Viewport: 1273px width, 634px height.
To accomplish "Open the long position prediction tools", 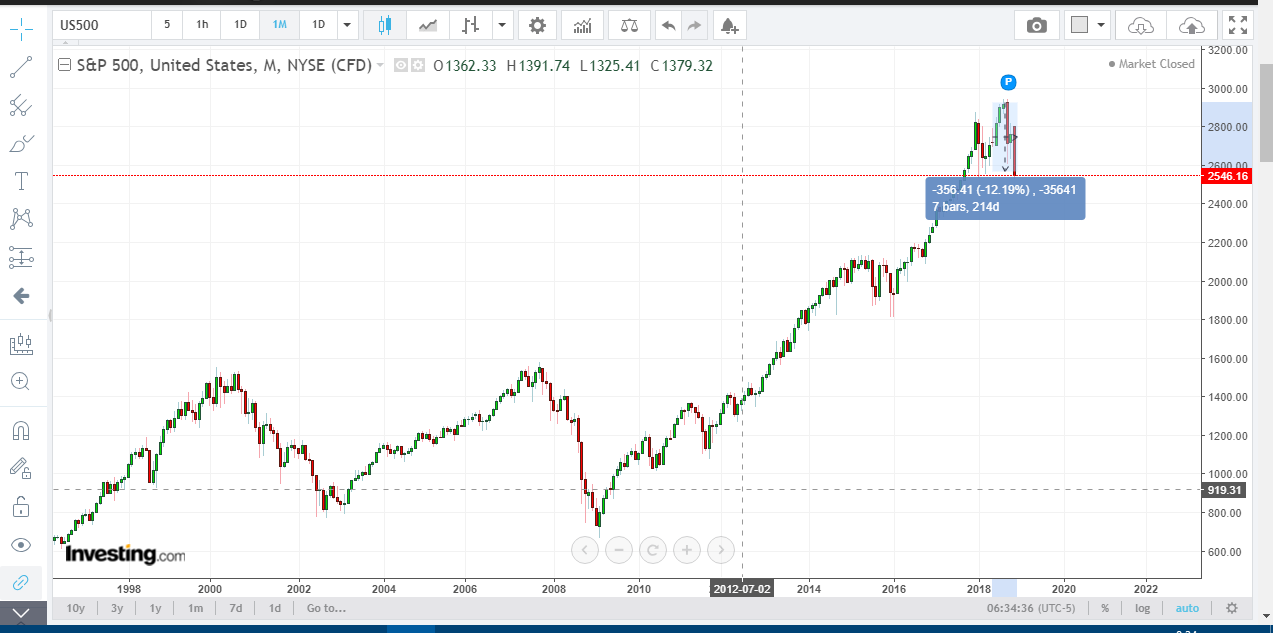I will pyautogui.click(x=21, y=257).
